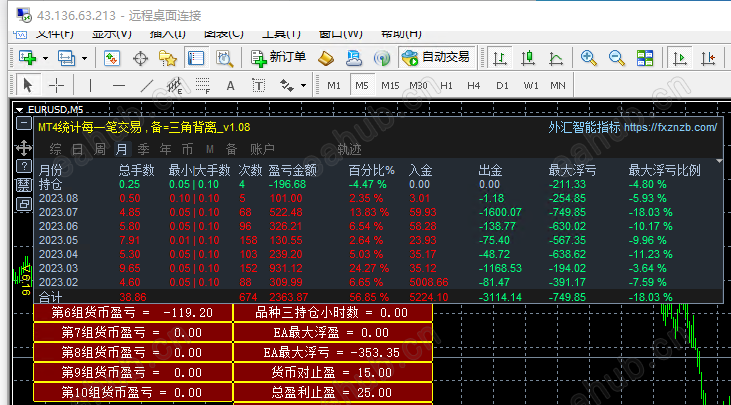Switch timeframe to D1
Screen dimensions: 731x405
pos(502,86)
